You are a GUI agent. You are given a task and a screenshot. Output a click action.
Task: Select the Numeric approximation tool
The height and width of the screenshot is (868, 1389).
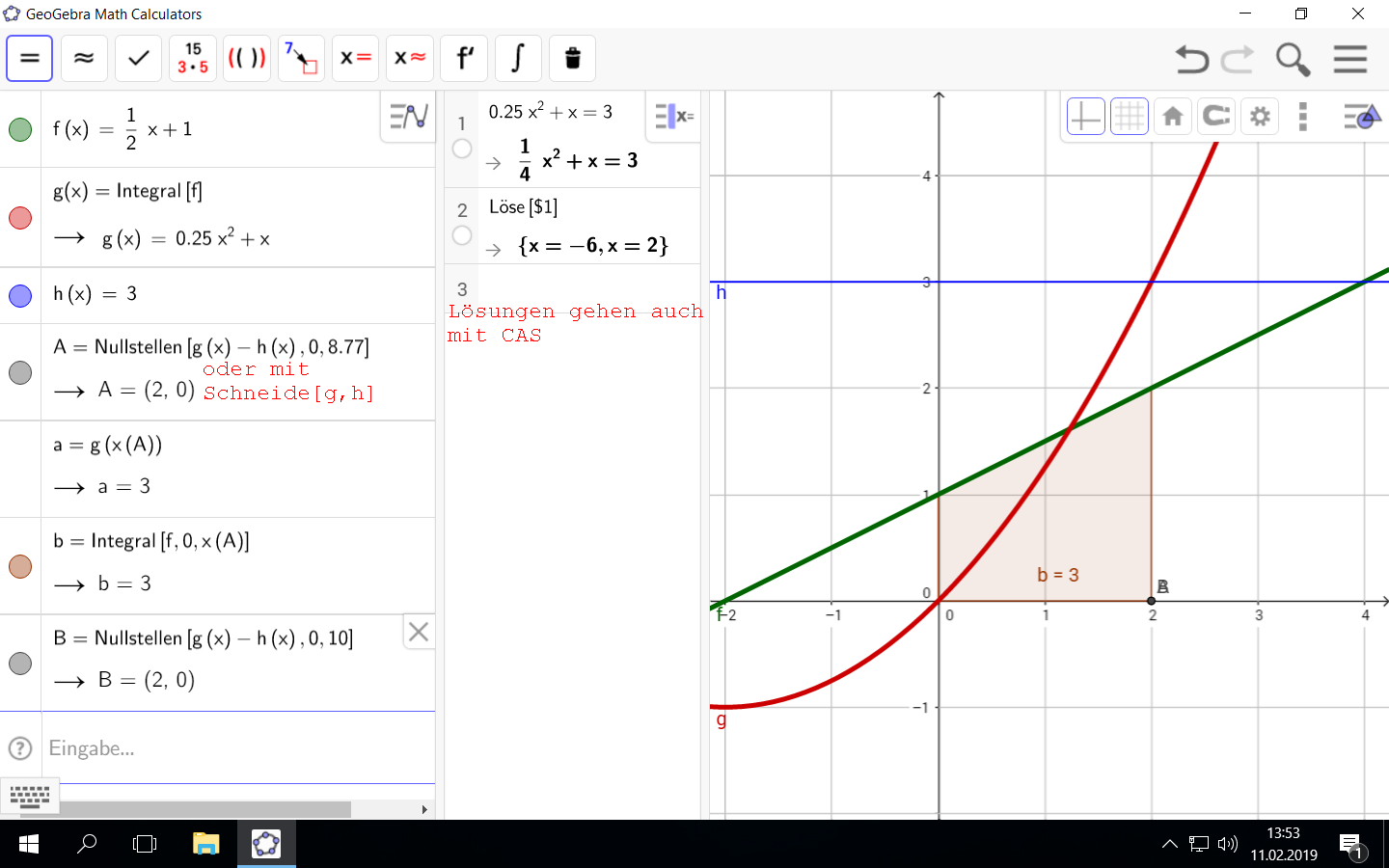click(x=84, y=59)
